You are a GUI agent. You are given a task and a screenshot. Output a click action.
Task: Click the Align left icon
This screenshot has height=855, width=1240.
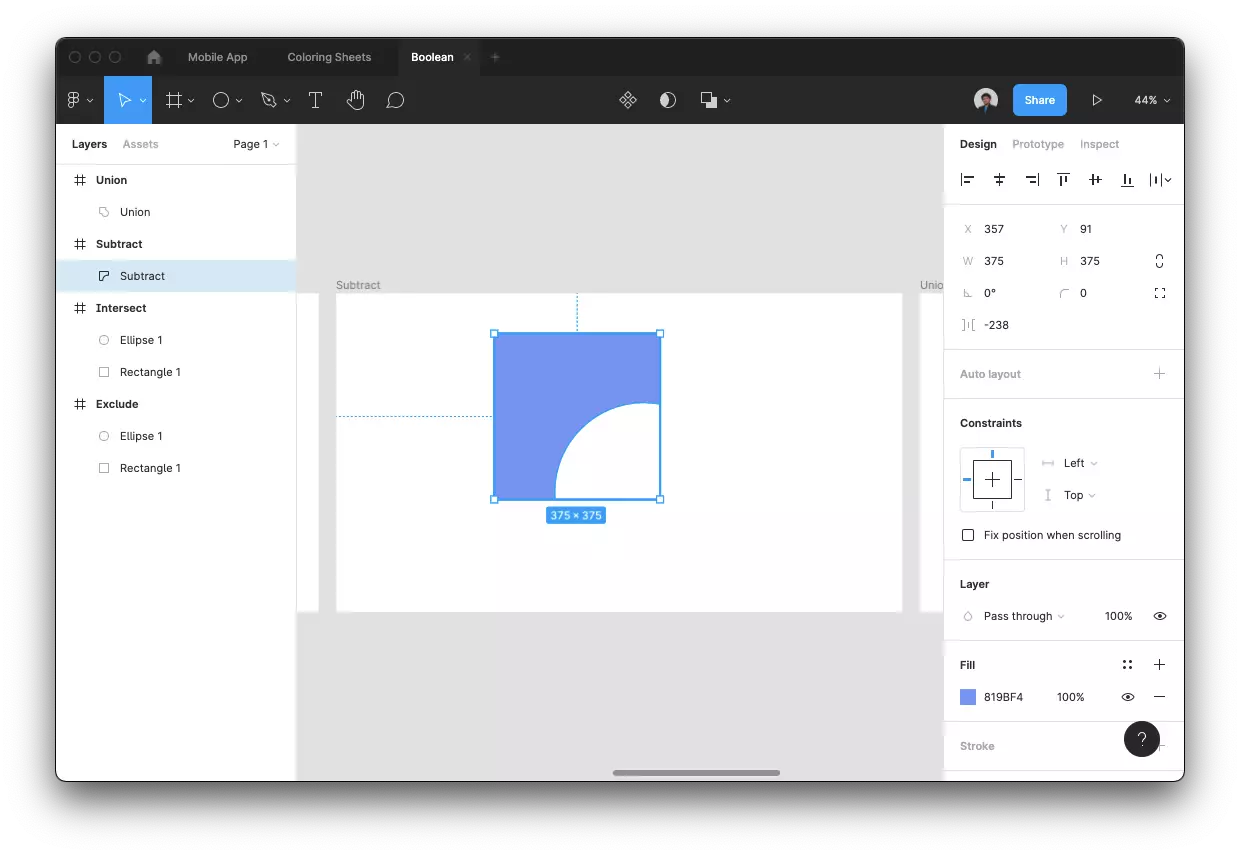[x=967, y=180]
